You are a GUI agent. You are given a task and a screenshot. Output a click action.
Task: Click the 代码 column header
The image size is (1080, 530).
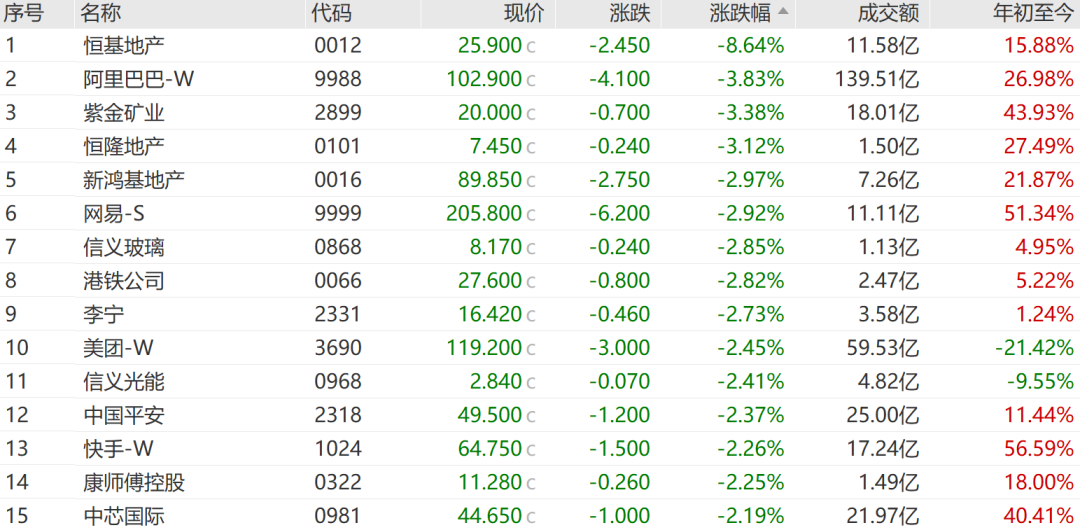tap(331, 13)
